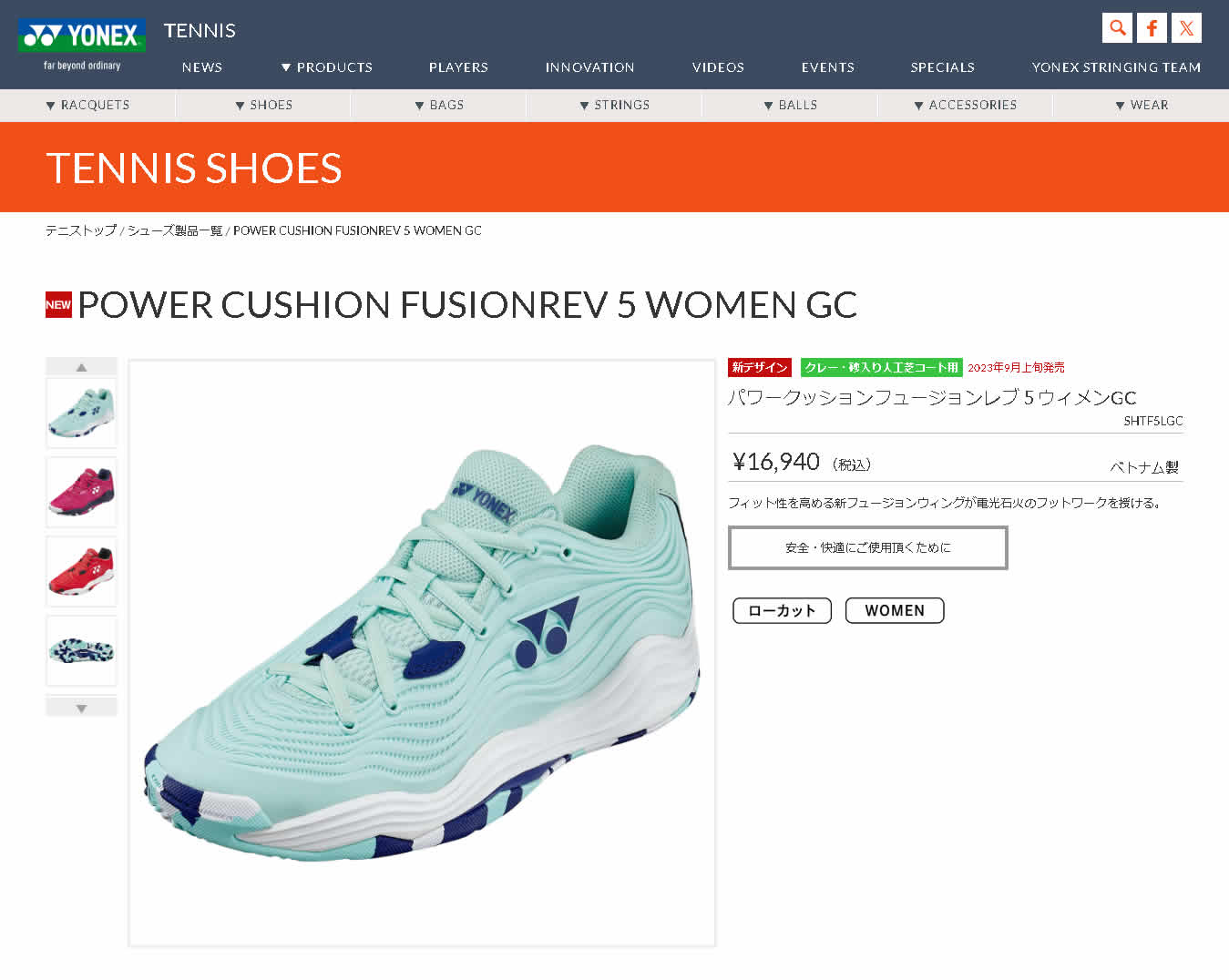Open the INNOVATION menu item
The width and height of the screenshot is (1229, 980).
point(589,67)
